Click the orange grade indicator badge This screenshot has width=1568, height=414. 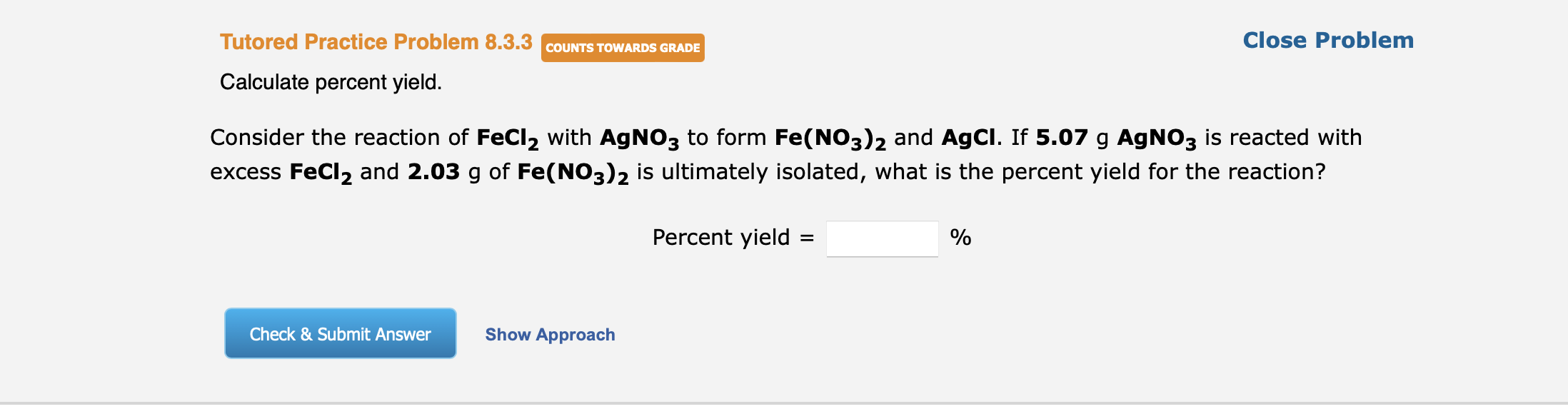622,48
